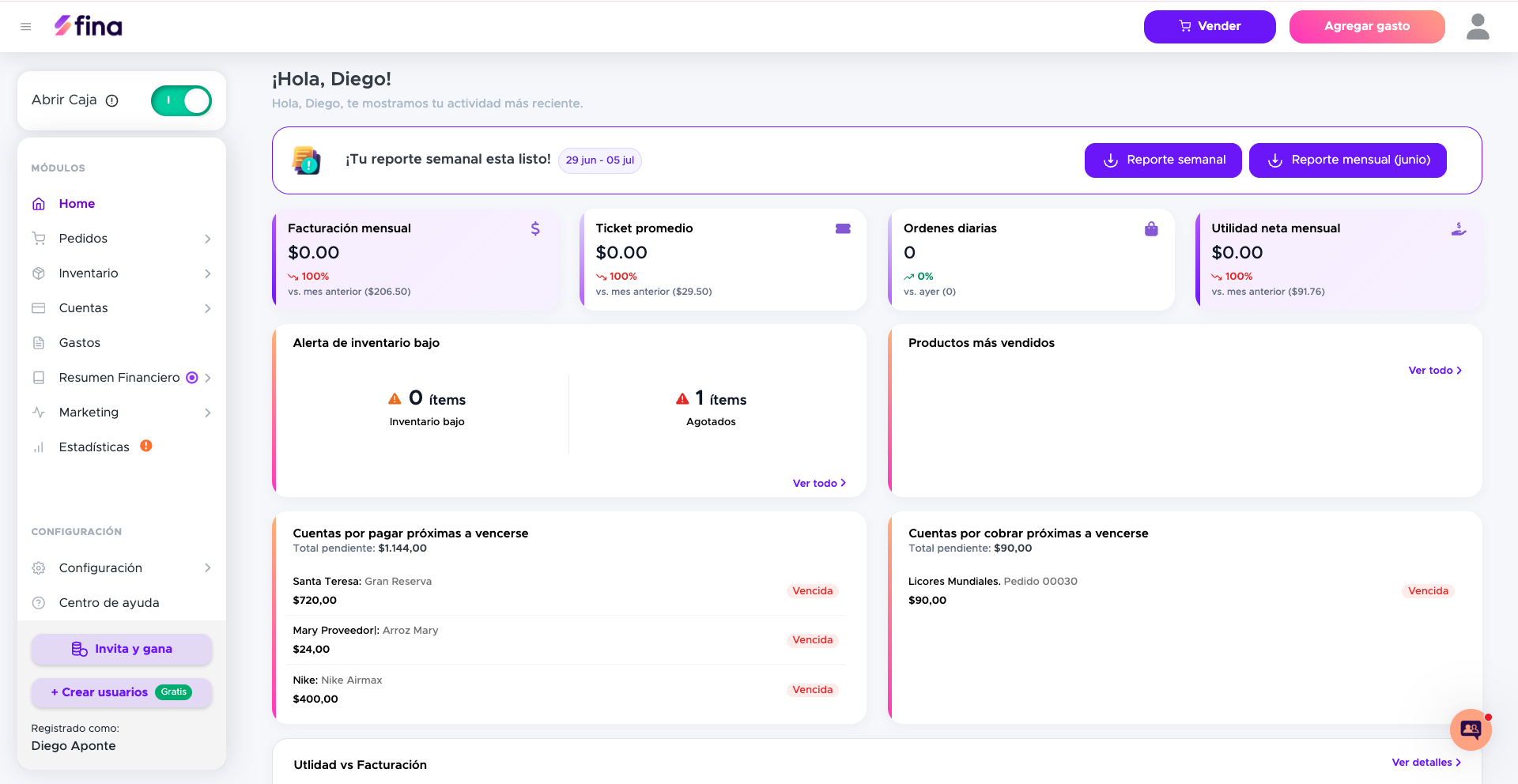1518x784 pixels.
Task: Click the hand-coin icon in Utilidad neta mensual
Action: pyautogui.click(x=1459, y=228)
